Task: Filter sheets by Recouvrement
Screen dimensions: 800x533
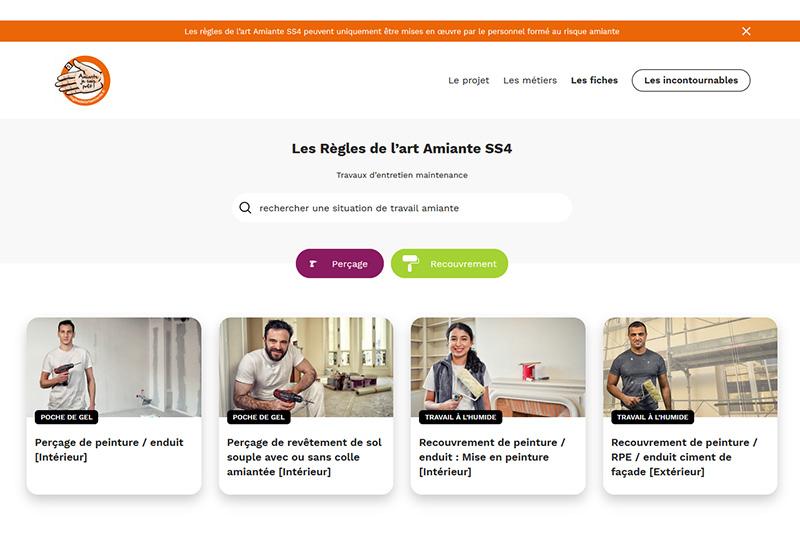Action: click(449, 263)
